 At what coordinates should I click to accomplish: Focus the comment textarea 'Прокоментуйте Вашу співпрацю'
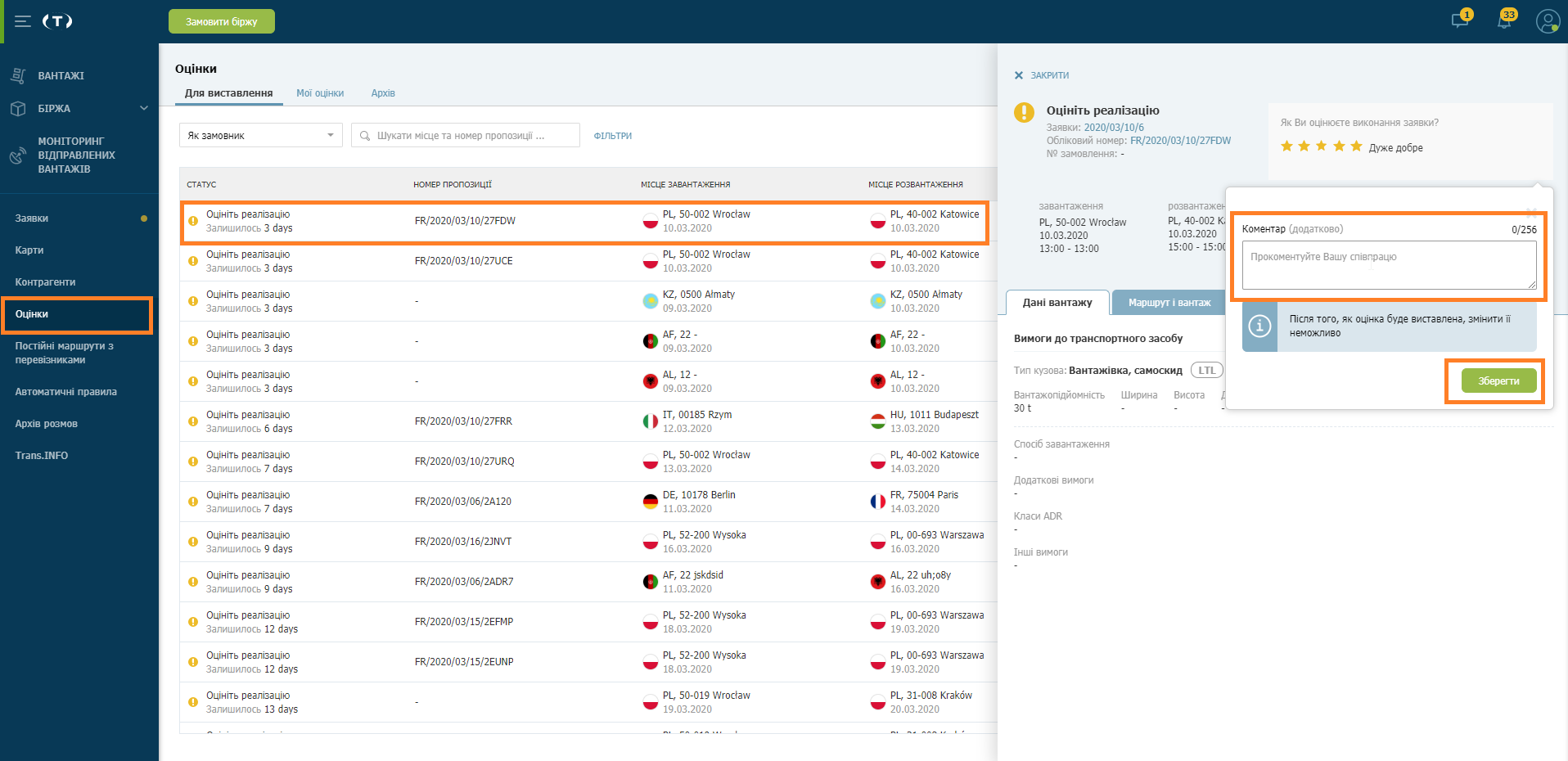pyautogui.click(x=1389, y=265)
